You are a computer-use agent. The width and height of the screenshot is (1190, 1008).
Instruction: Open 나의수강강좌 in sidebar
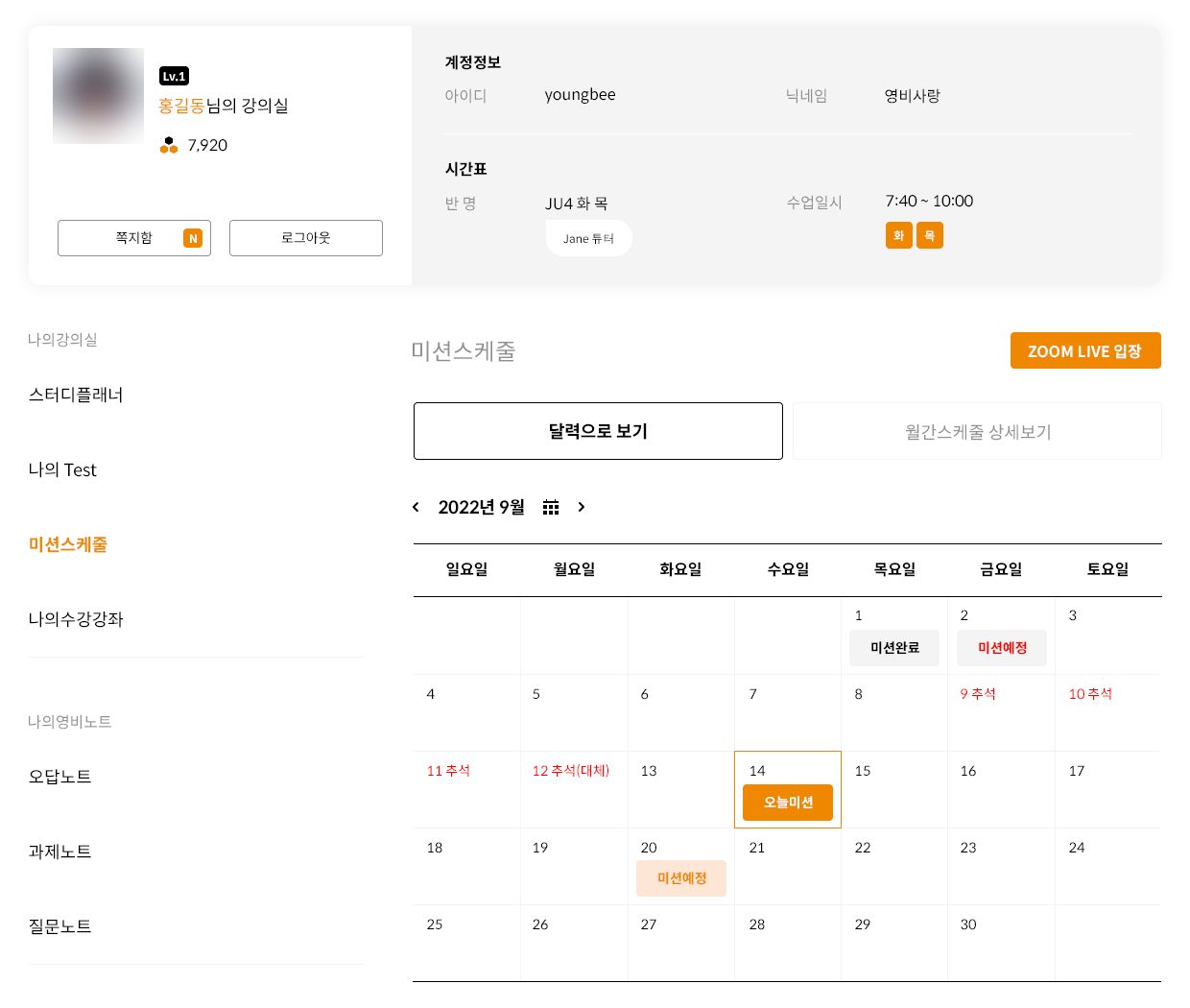(x=76, y=619)
